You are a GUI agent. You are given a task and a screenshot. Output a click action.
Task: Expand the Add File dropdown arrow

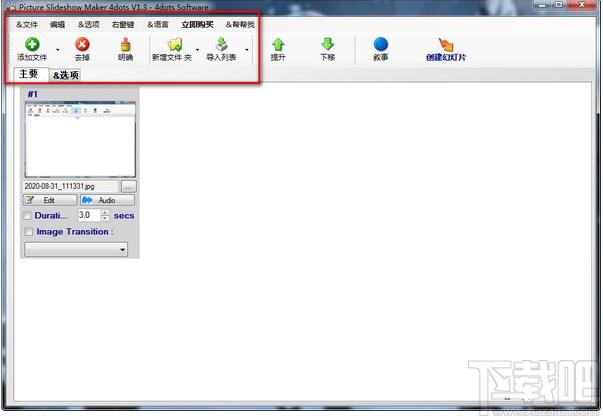coord(58,50)
